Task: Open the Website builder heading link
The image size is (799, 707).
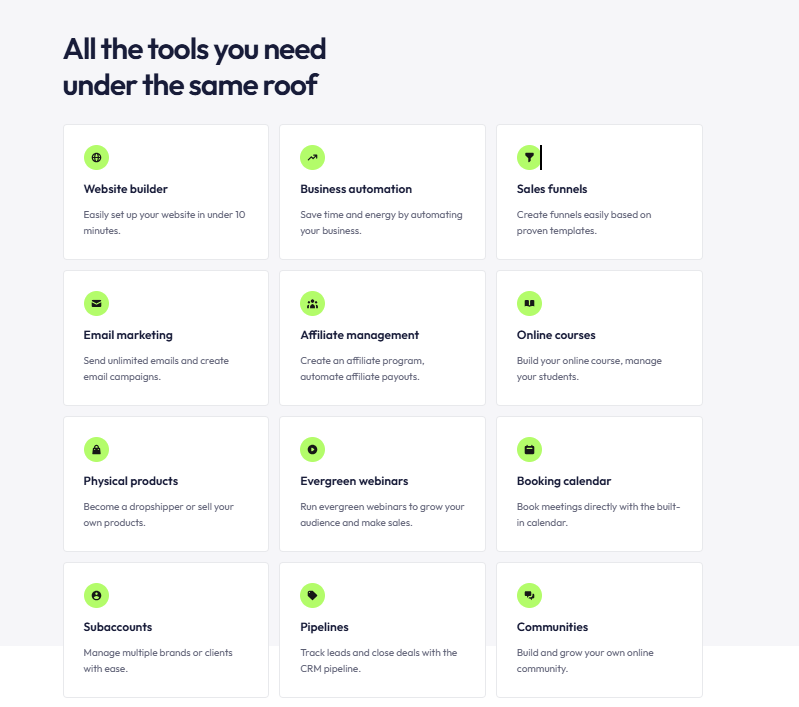Action: 126,189
